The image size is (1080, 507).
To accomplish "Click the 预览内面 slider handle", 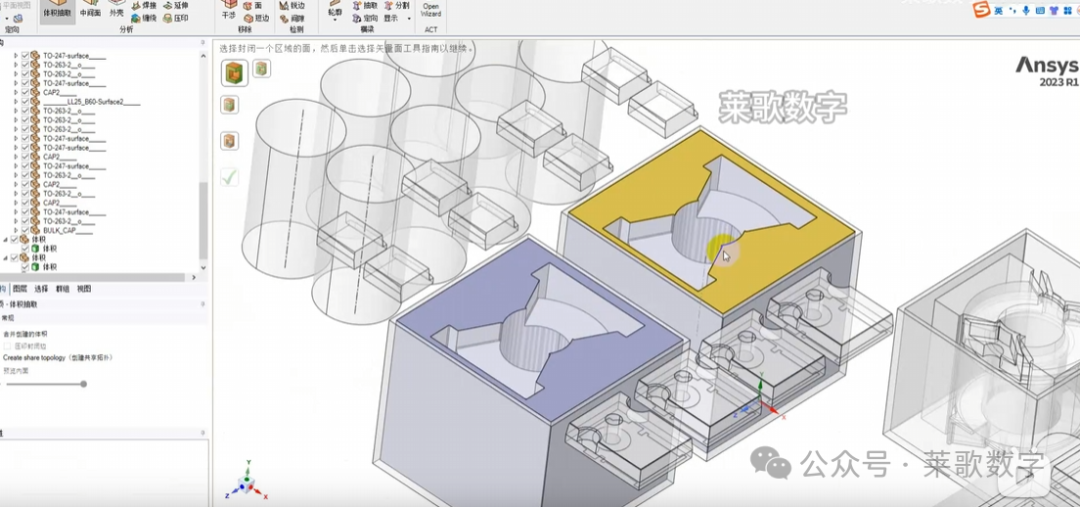I will click(x=83, y=384).
